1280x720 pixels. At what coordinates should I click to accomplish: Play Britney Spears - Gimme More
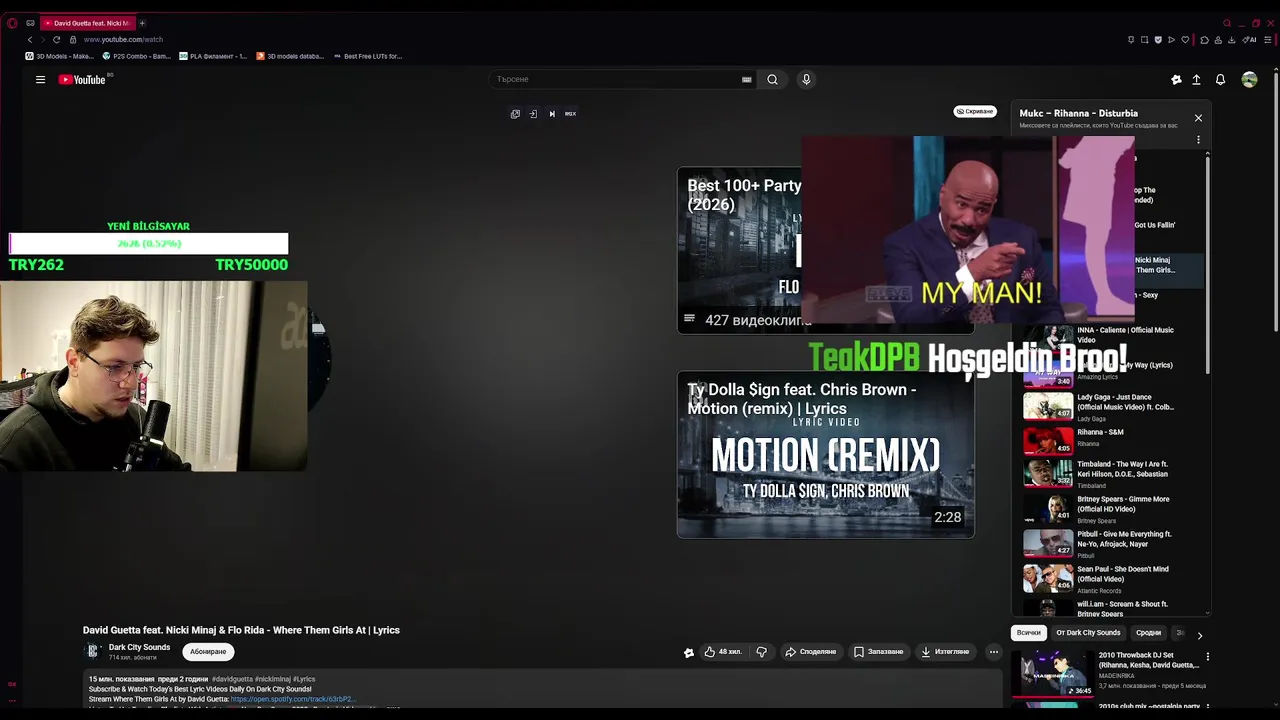coord(1115,508)
